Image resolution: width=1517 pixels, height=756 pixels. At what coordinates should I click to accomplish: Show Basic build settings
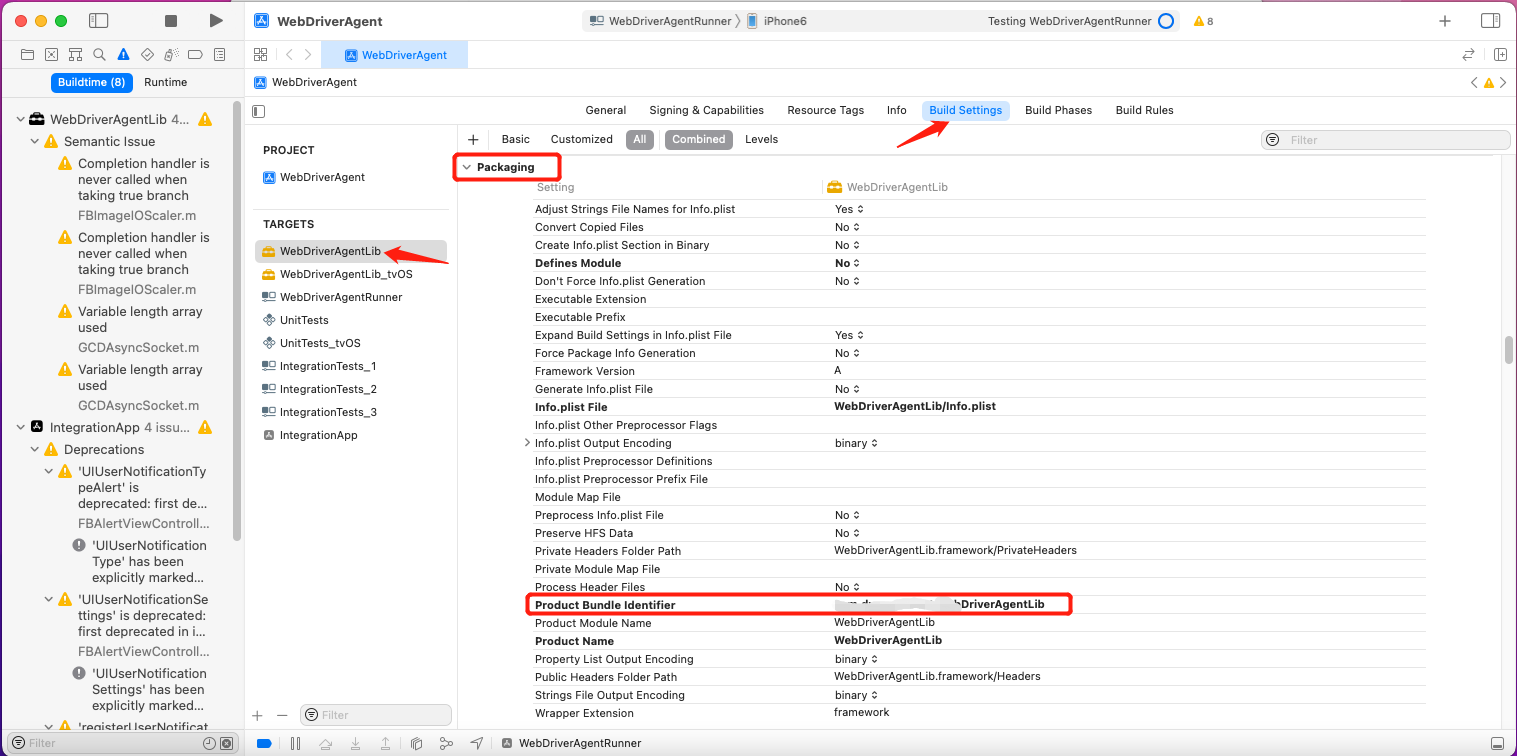point(516,139)
